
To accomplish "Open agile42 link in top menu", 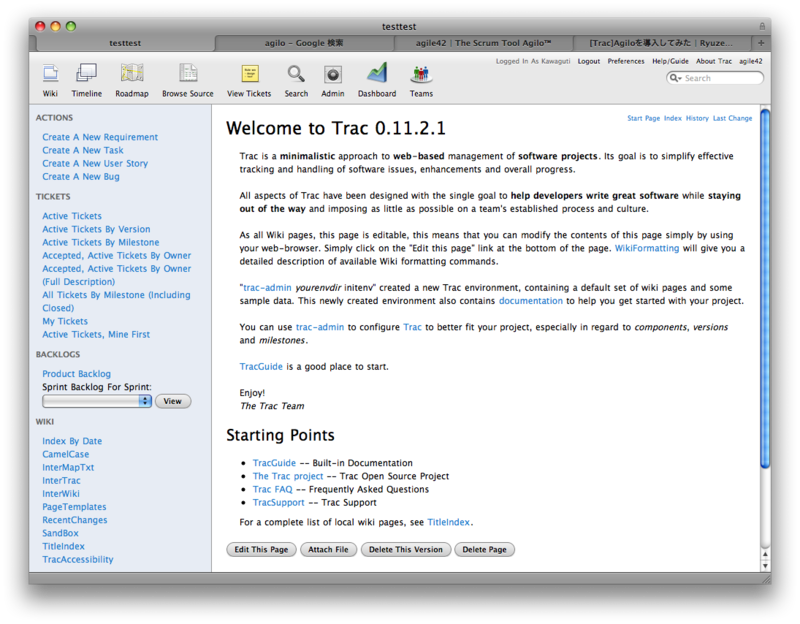I will 751,61.
